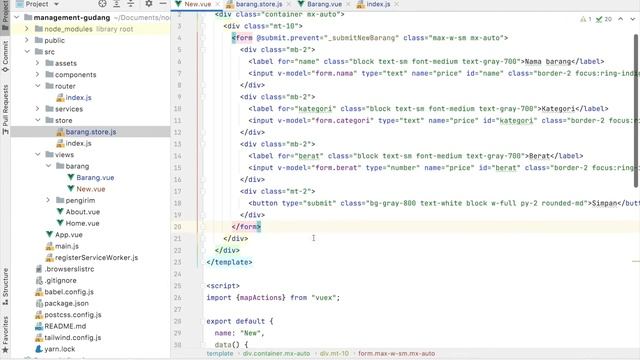This screenshot has height=360, width=640.
Task: Open the Pull Requests tool window
Action: [x=5, y=109]
